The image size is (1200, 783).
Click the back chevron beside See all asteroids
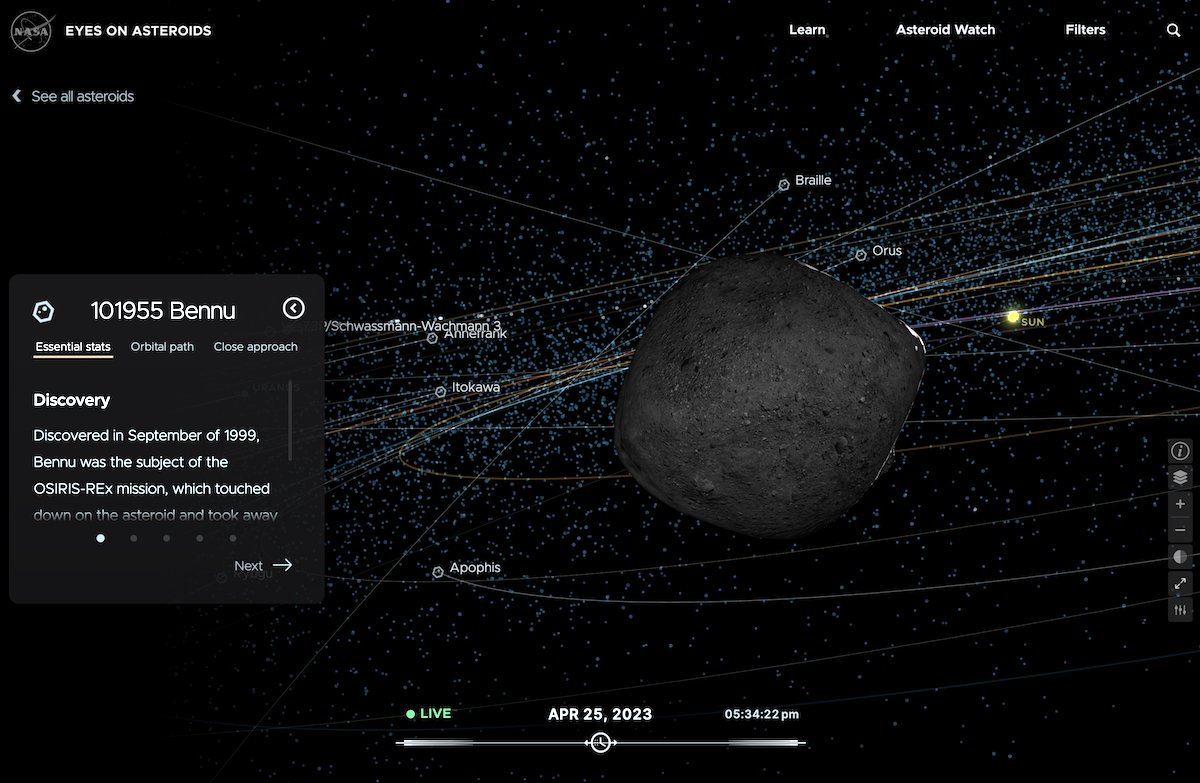[16, 95]
